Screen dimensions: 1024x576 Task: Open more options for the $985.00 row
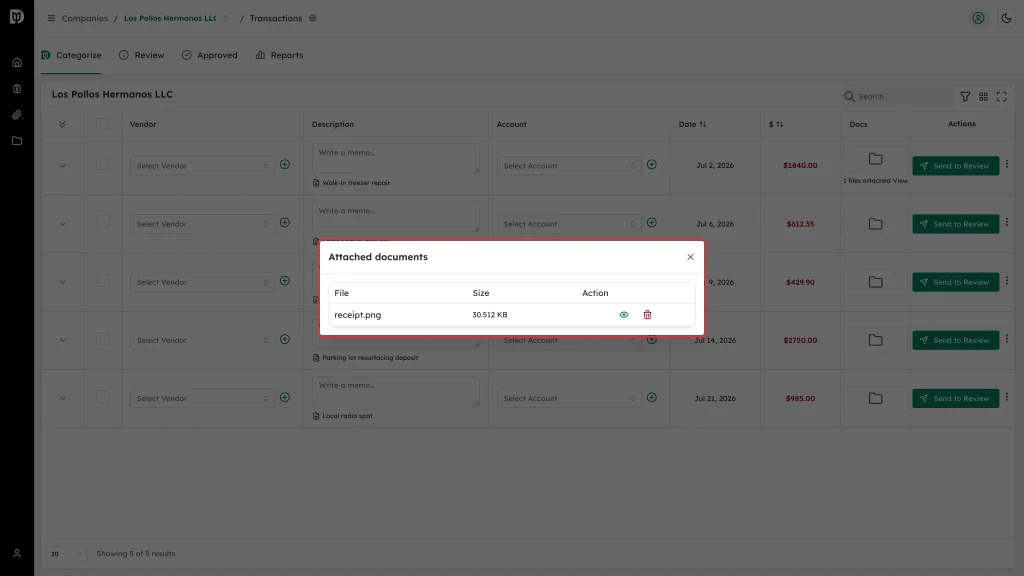pos(1007,397)
